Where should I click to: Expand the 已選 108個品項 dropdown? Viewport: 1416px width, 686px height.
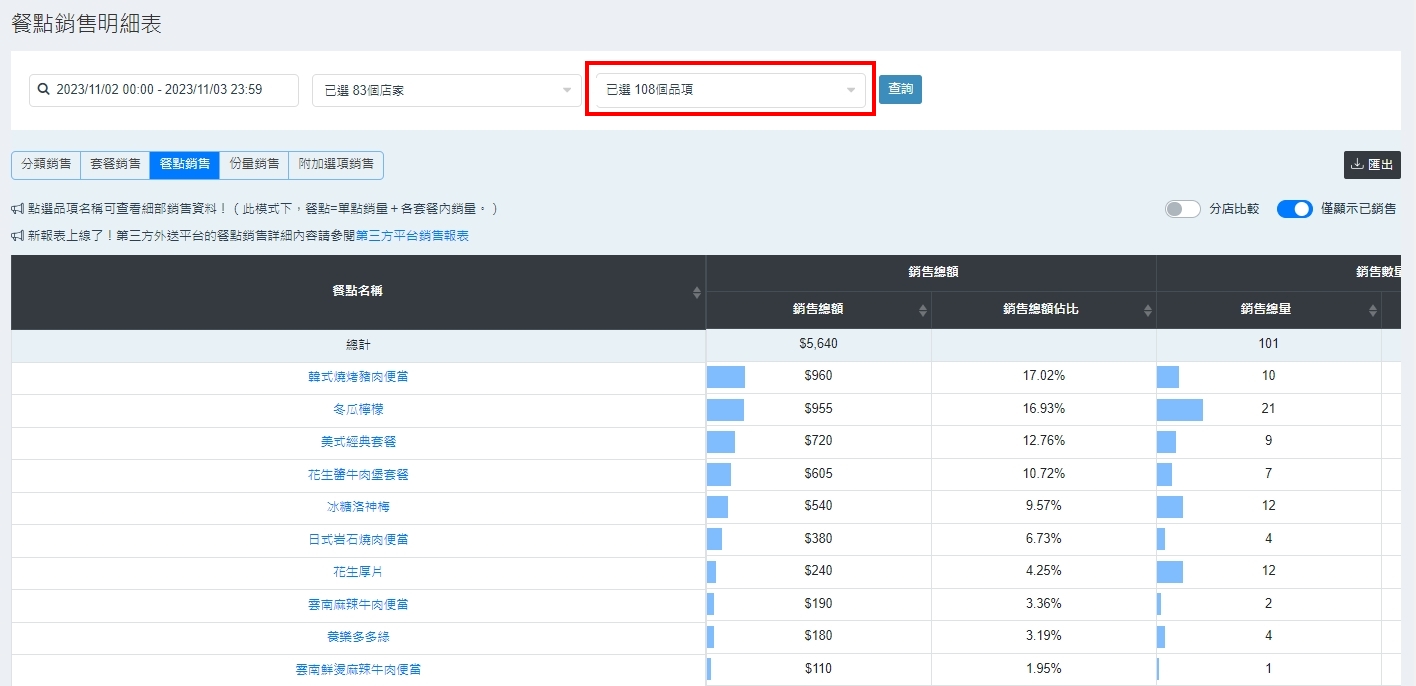point(730,90)
